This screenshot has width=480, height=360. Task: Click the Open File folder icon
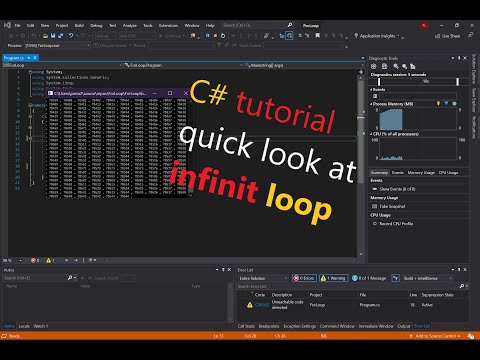45,36
